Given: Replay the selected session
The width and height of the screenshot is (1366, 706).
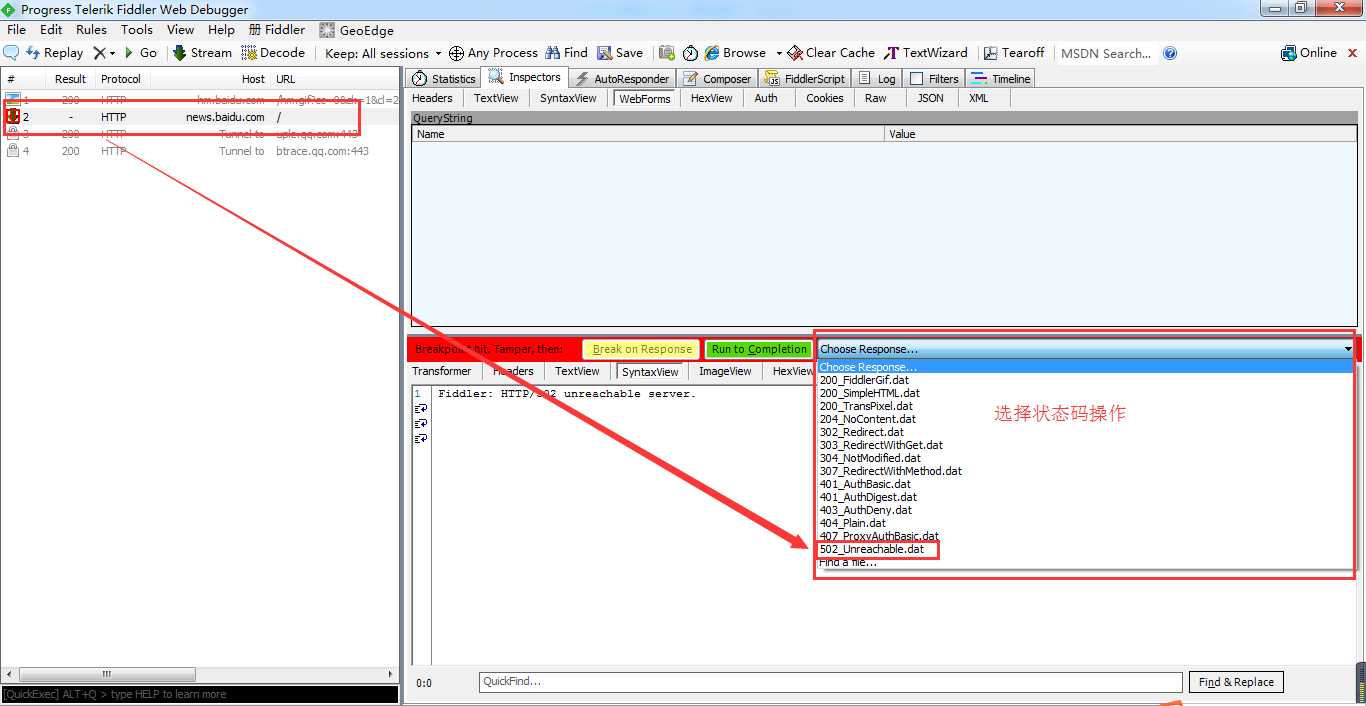Looking at the screenshot, I should [x=55, y=53].
